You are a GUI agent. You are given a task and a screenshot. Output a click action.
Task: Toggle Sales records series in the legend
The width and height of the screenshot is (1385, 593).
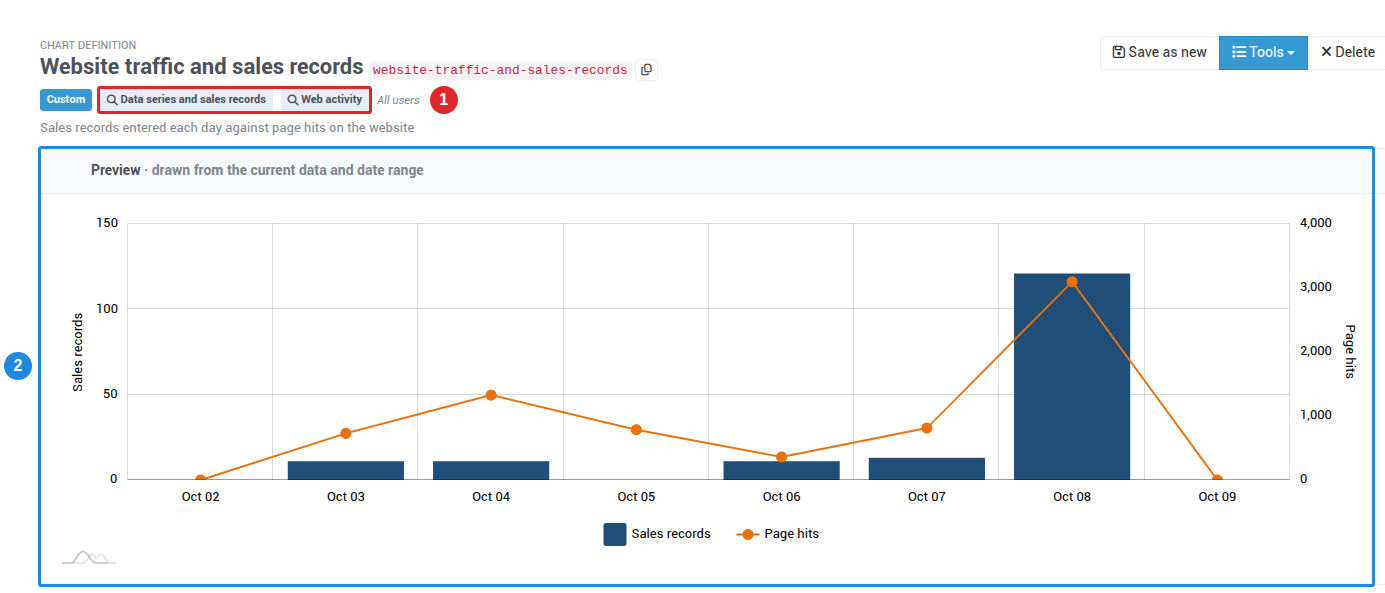[657, 534]
